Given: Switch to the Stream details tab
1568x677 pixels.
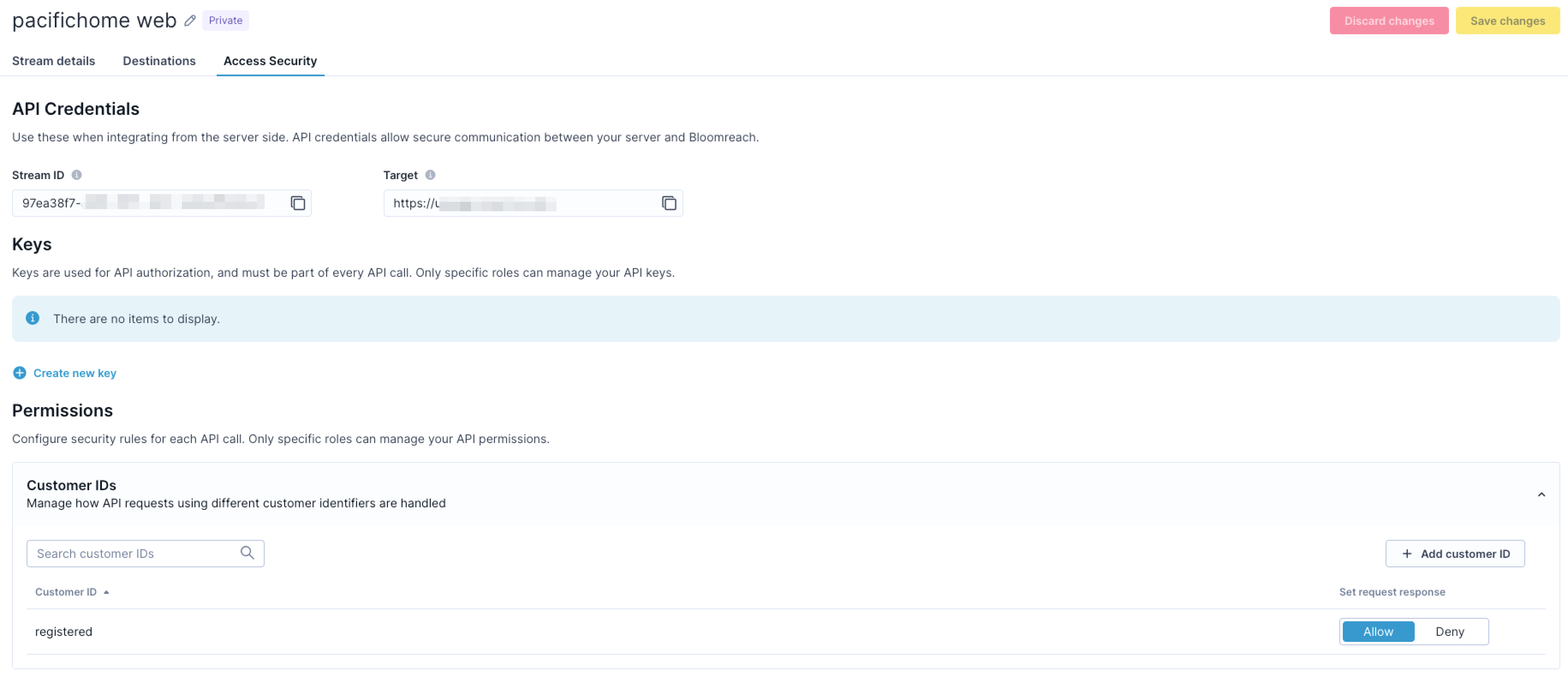Looking at the screenshot, I should pyautogui.click(x=54, y=61).
